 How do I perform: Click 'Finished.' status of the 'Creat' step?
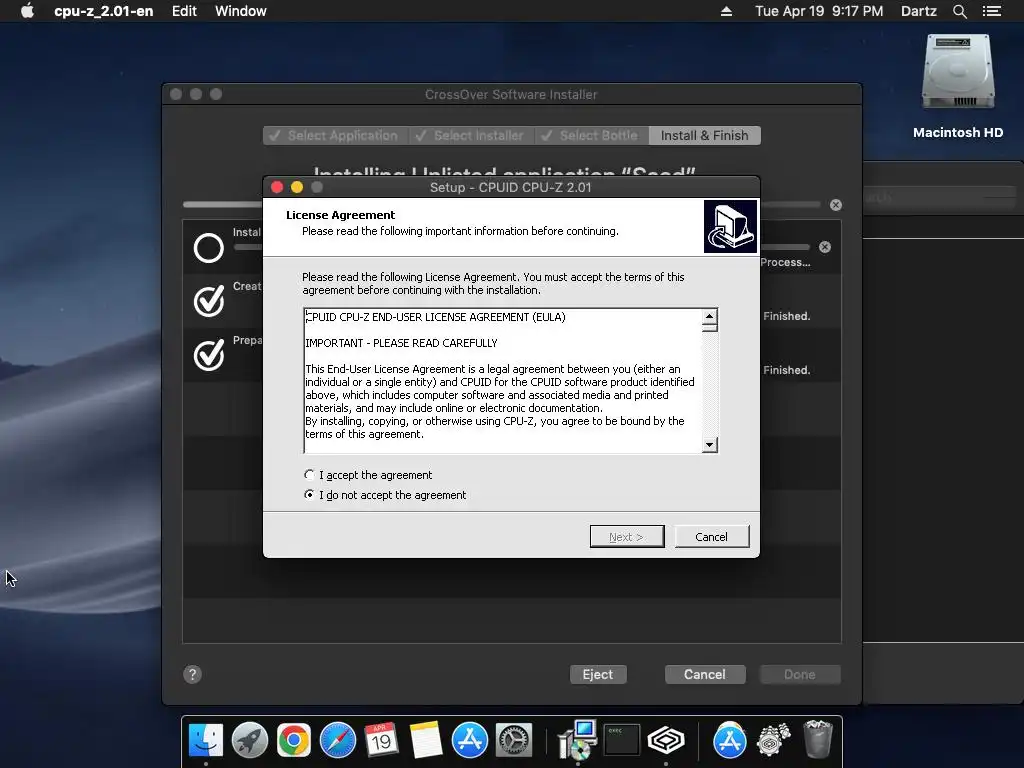pos(787,316)
